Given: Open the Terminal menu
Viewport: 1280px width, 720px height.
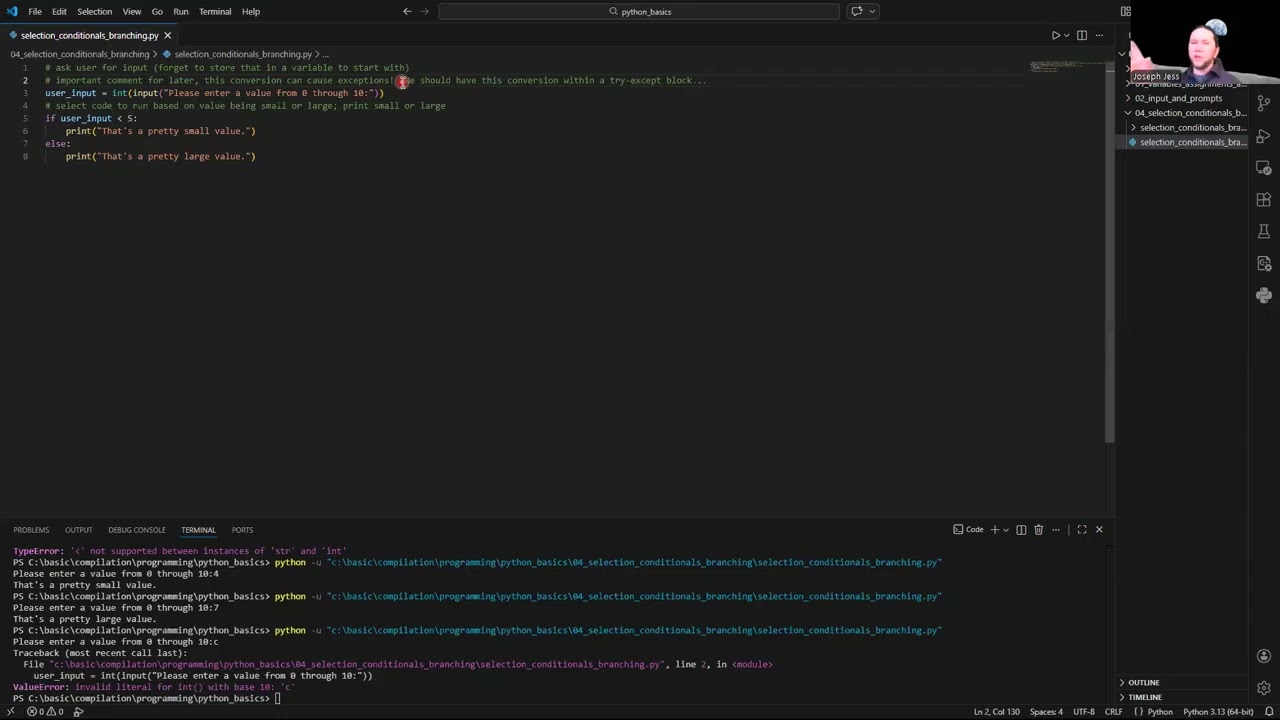Looking at the screenshot, I should [x=215, y=12].
